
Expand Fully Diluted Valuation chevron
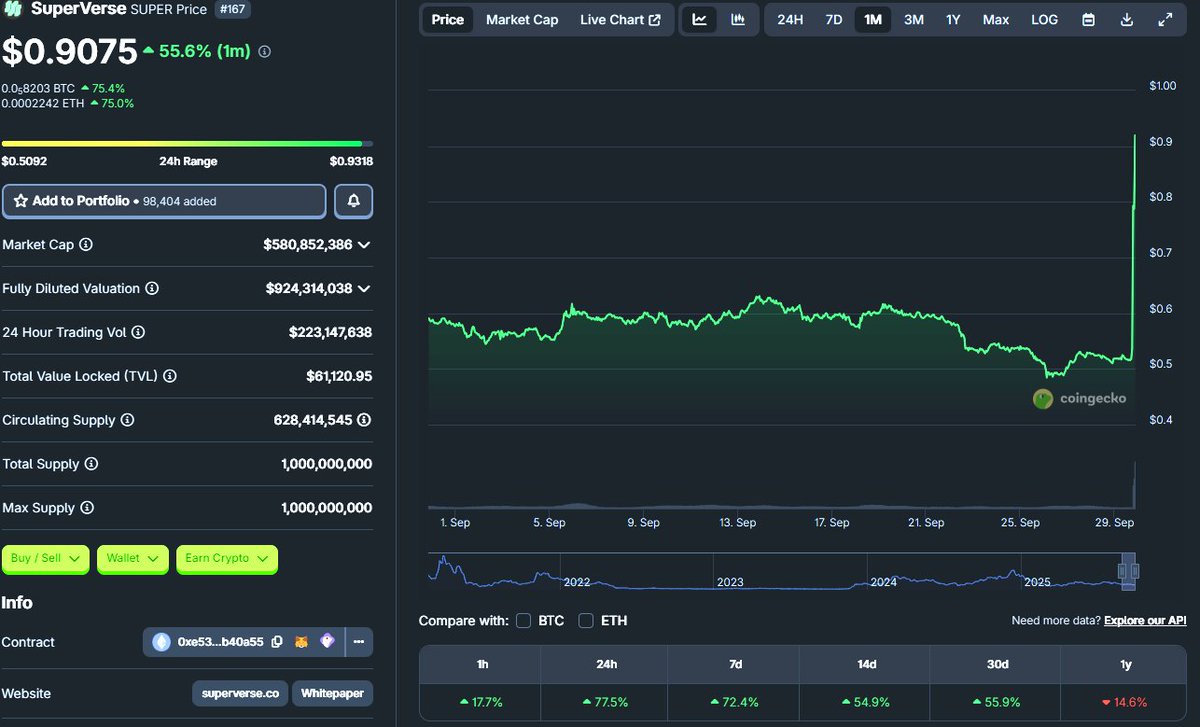pyautogui.click(x=364, y=289)
